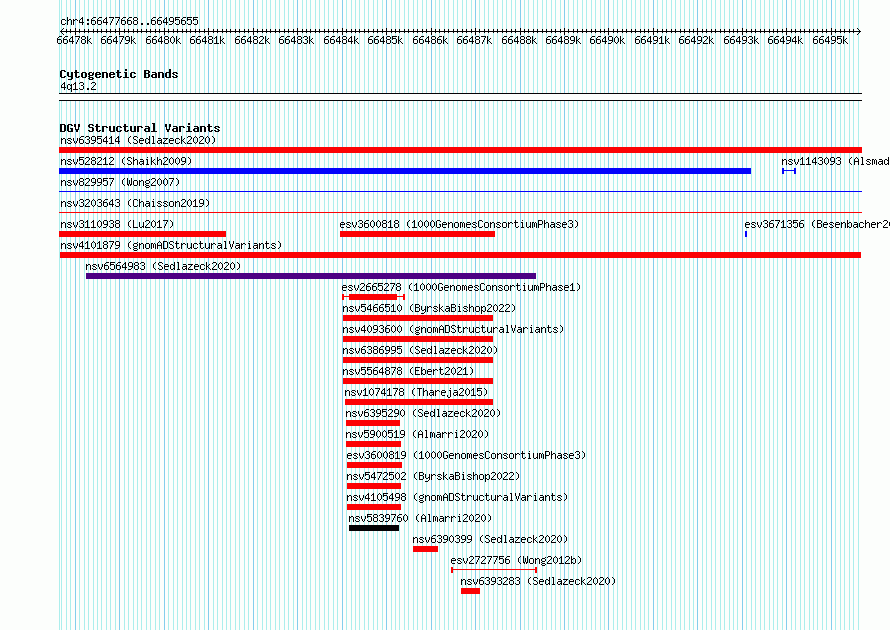Select the red esv3600818 variant bar
Image resolution: width=890 pixels, height=630 pixels.
[x=417, y=234]
